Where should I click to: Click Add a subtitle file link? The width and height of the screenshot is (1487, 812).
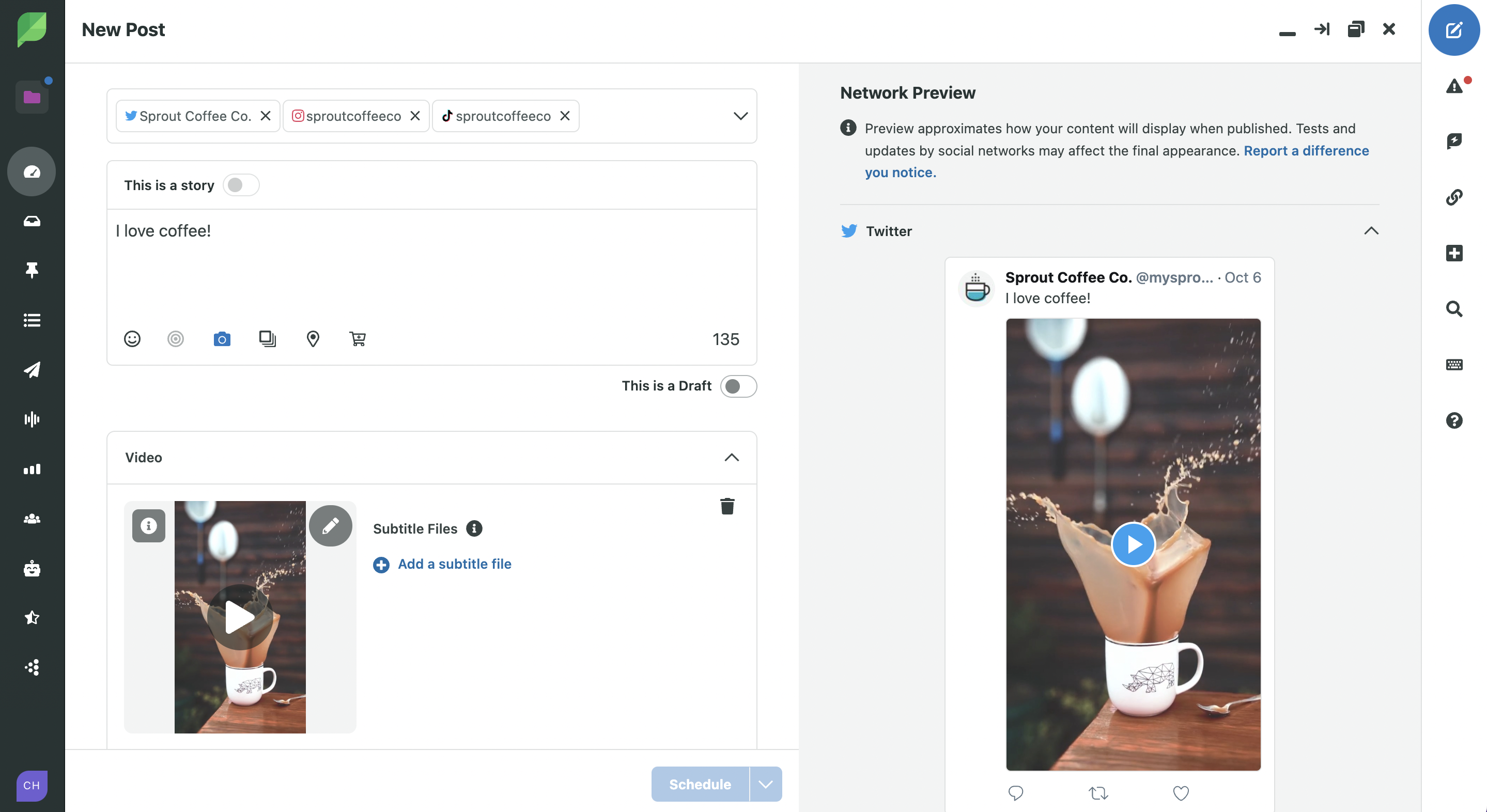[x=442, y=564]
